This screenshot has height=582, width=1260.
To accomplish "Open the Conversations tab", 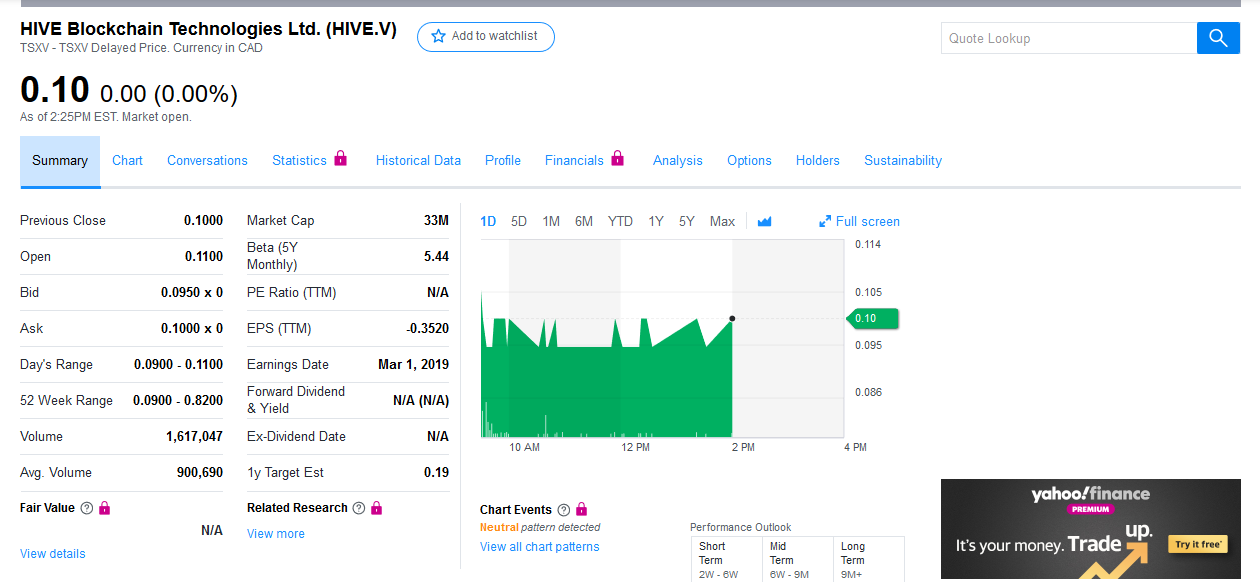I will 207,160.
